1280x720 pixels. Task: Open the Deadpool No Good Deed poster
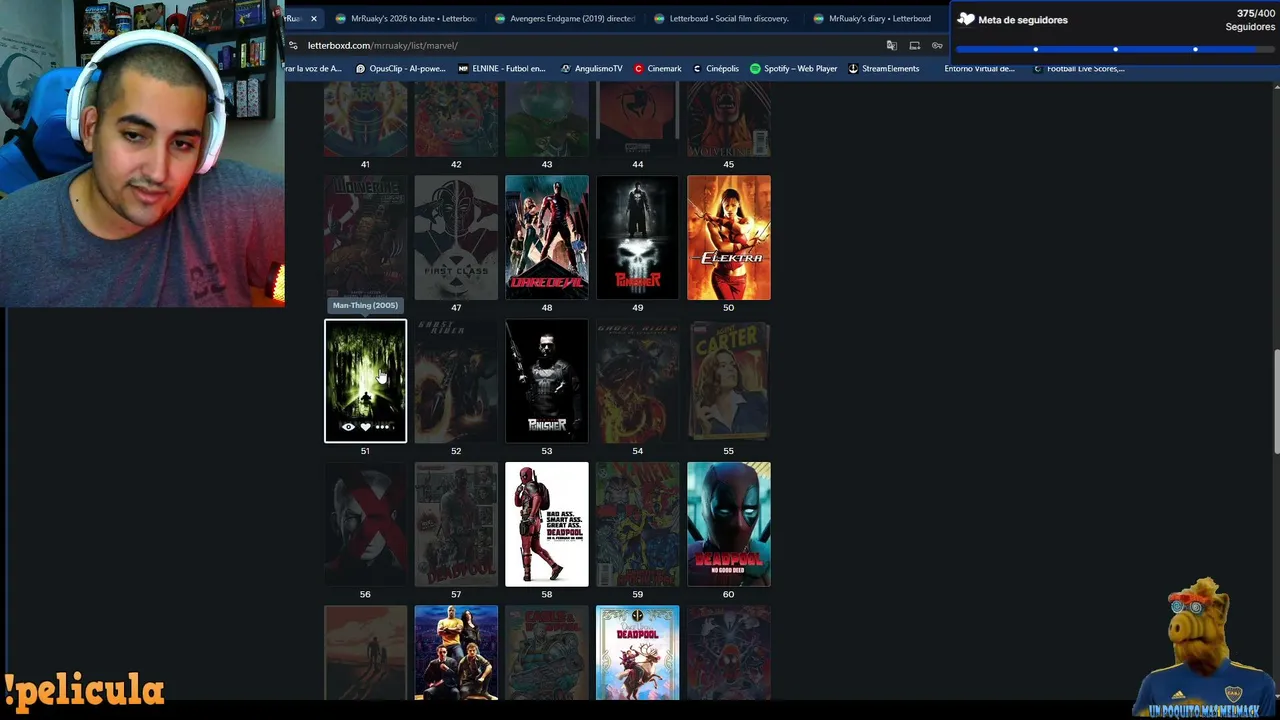click(x=729, y=524)
